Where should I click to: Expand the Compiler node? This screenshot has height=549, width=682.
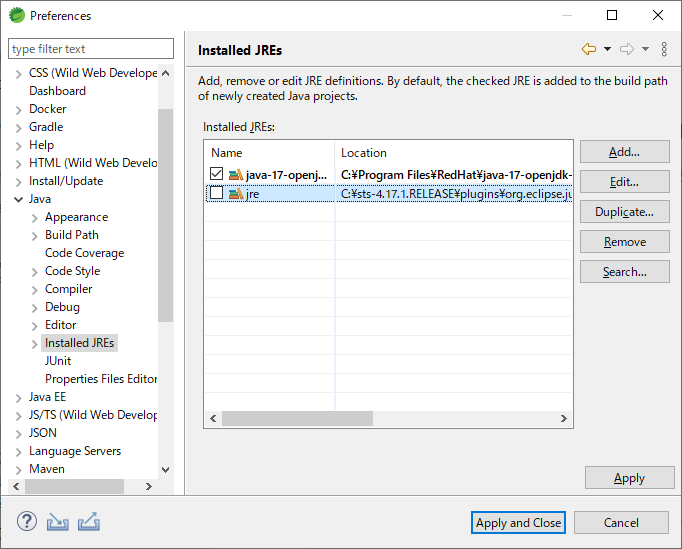click(x=34, y=290)
